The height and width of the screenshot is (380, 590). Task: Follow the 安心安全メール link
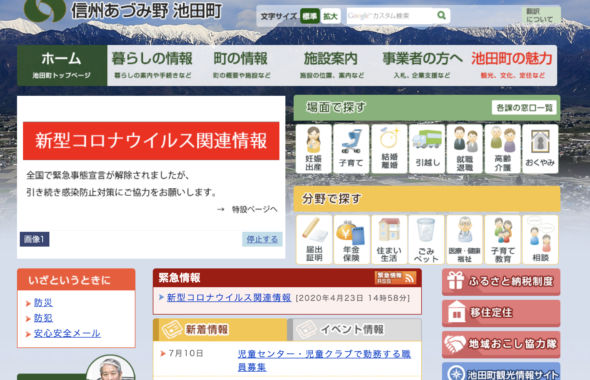[x=67, y=333]
